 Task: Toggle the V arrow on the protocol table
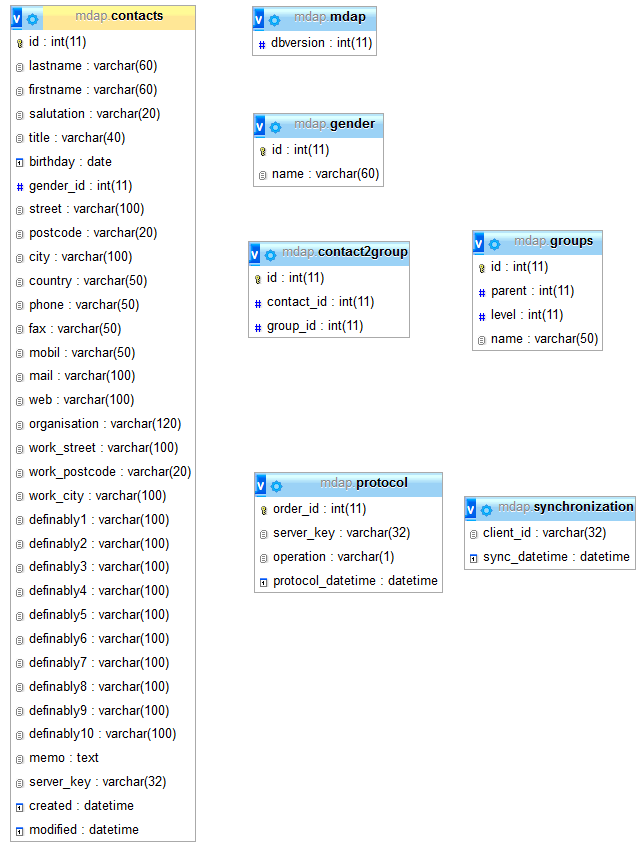click(x=261, y=486)
